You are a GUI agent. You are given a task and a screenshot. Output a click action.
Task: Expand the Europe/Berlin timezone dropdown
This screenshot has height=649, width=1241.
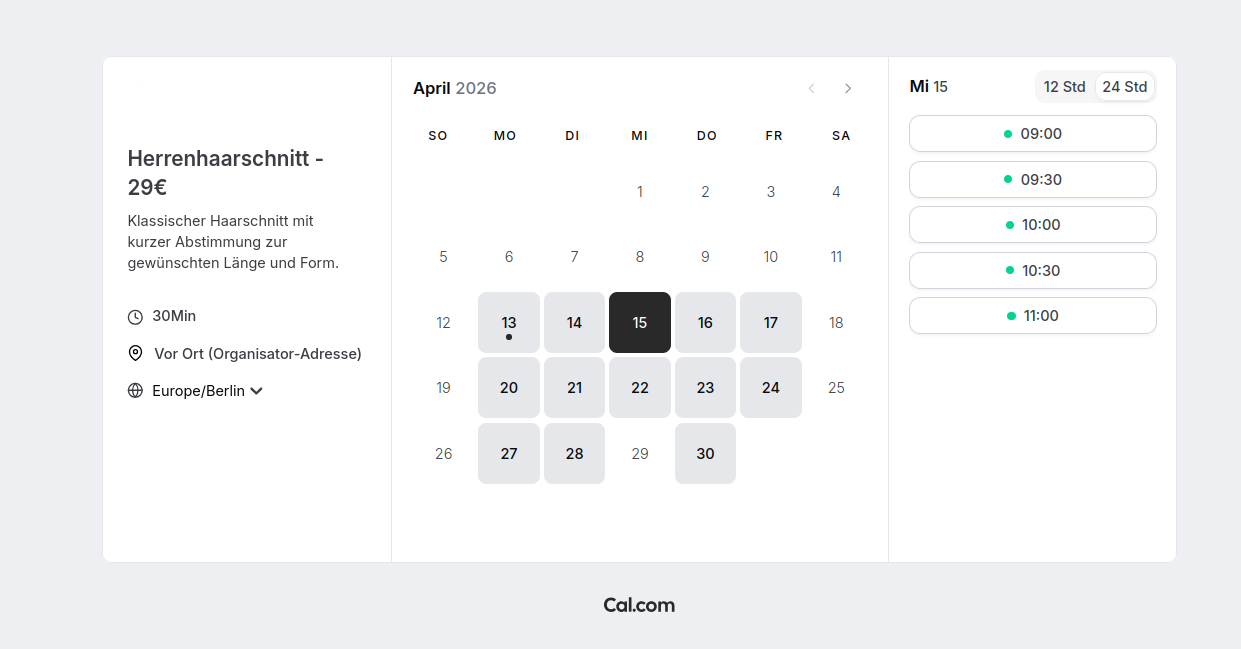point(199,391)
